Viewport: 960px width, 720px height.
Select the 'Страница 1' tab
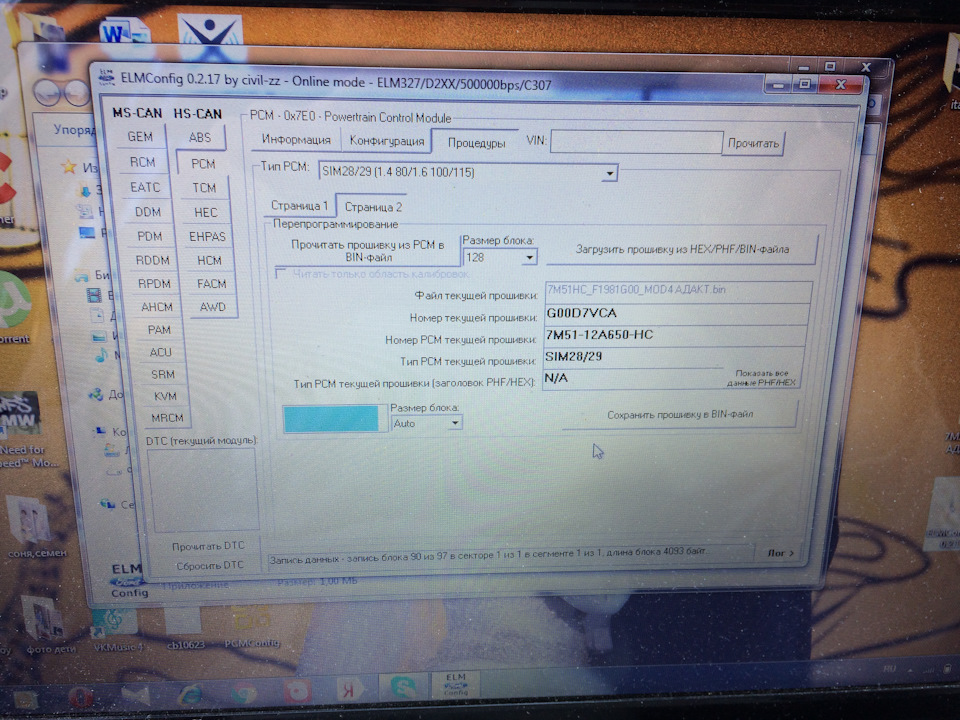click(x=300, y=205)
